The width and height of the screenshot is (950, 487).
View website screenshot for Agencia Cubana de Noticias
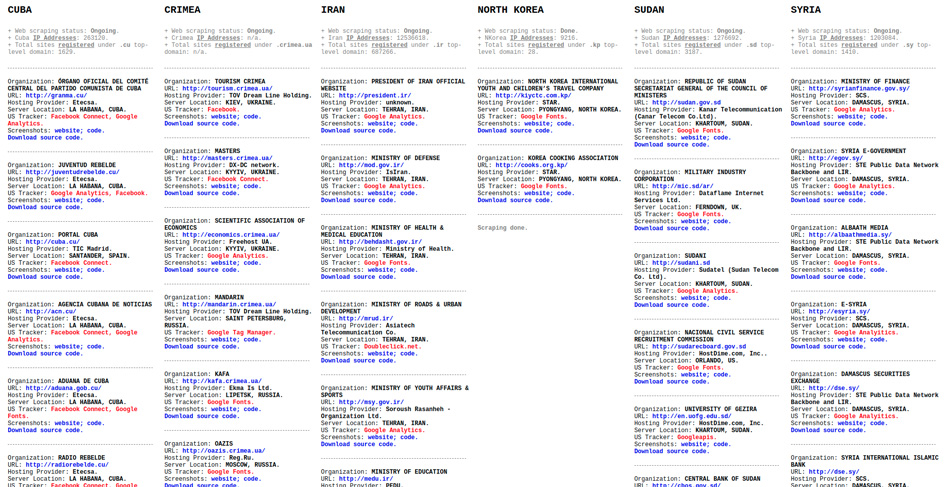click(68, 346)
